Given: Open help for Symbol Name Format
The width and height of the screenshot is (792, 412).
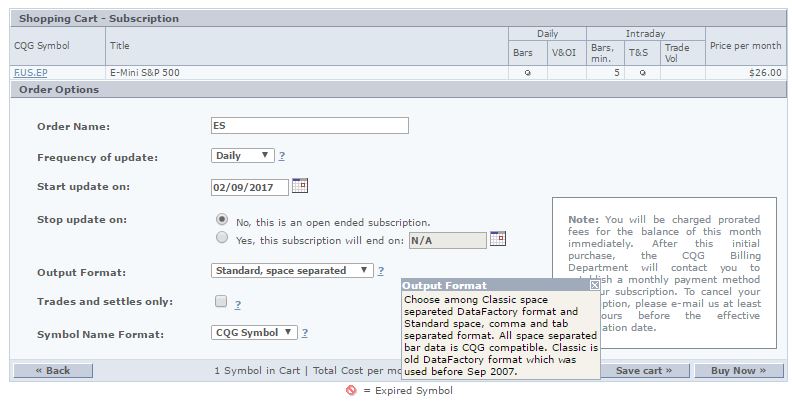Looking at the screenshot, I should (305, 333).
